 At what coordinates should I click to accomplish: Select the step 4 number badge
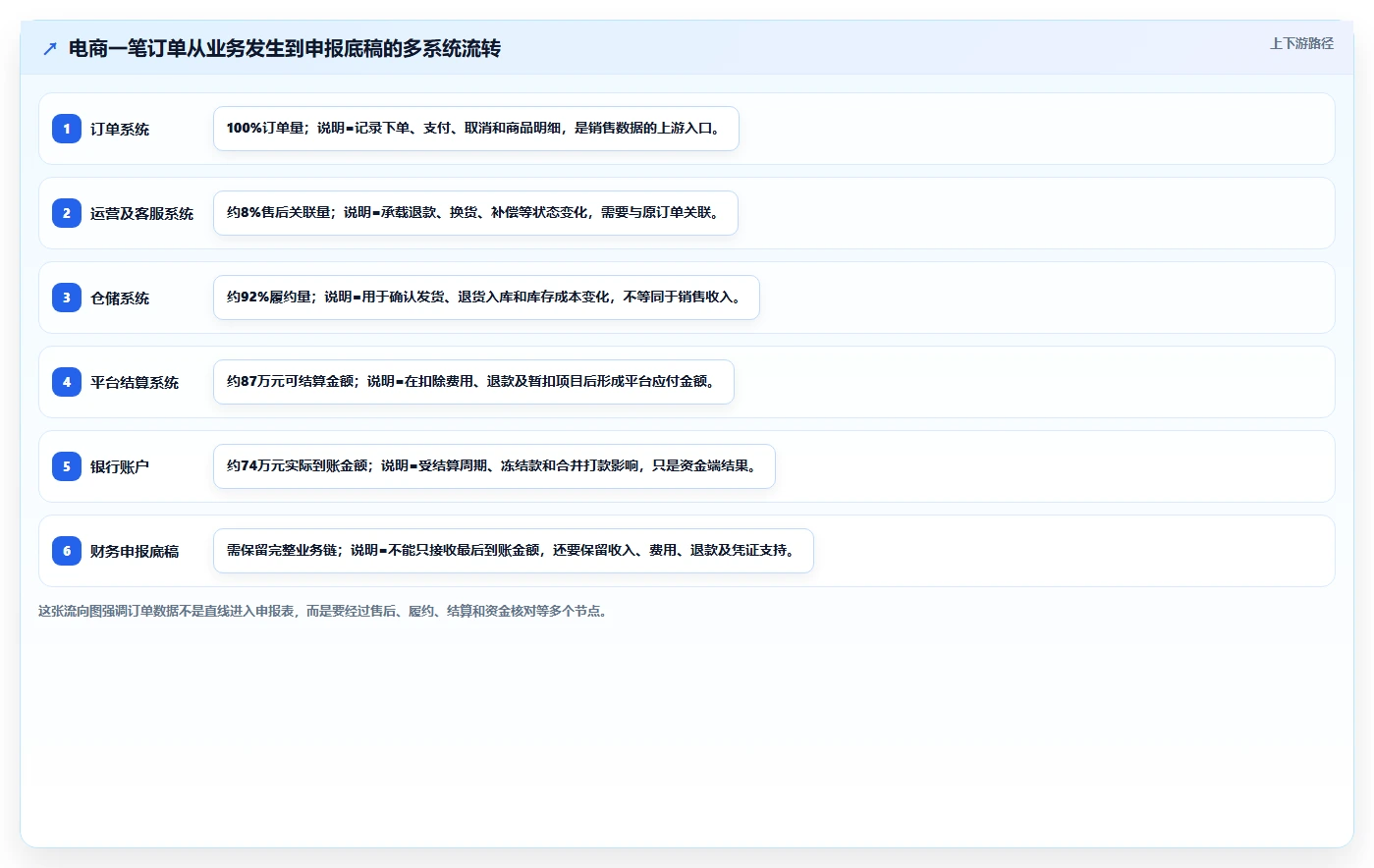(67, 382)
